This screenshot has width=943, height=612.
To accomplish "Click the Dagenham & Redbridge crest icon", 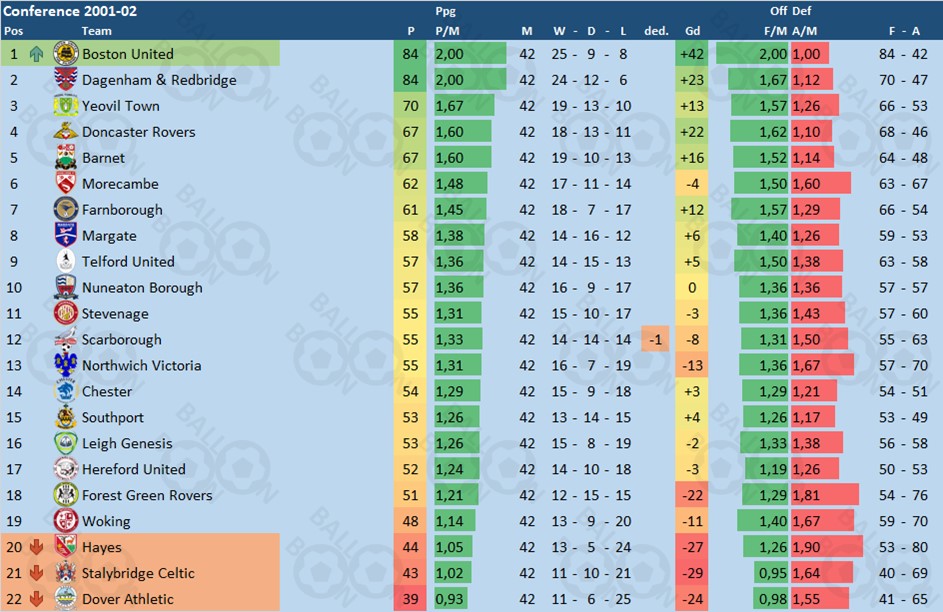I will click(x=66, y=79).
